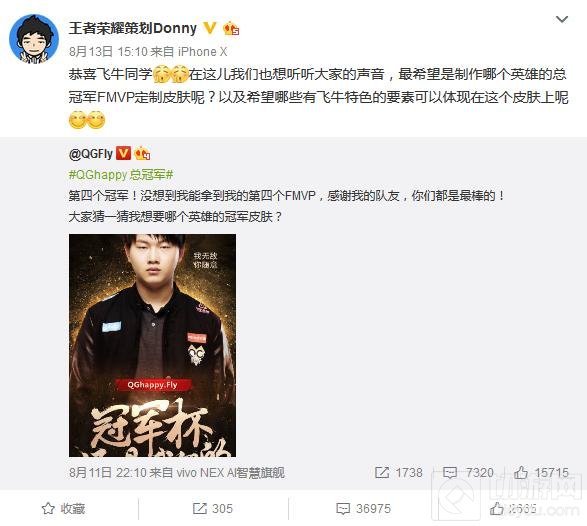
Task: Add this post to 收藏 favorites
Action: (x=63, y=508)
